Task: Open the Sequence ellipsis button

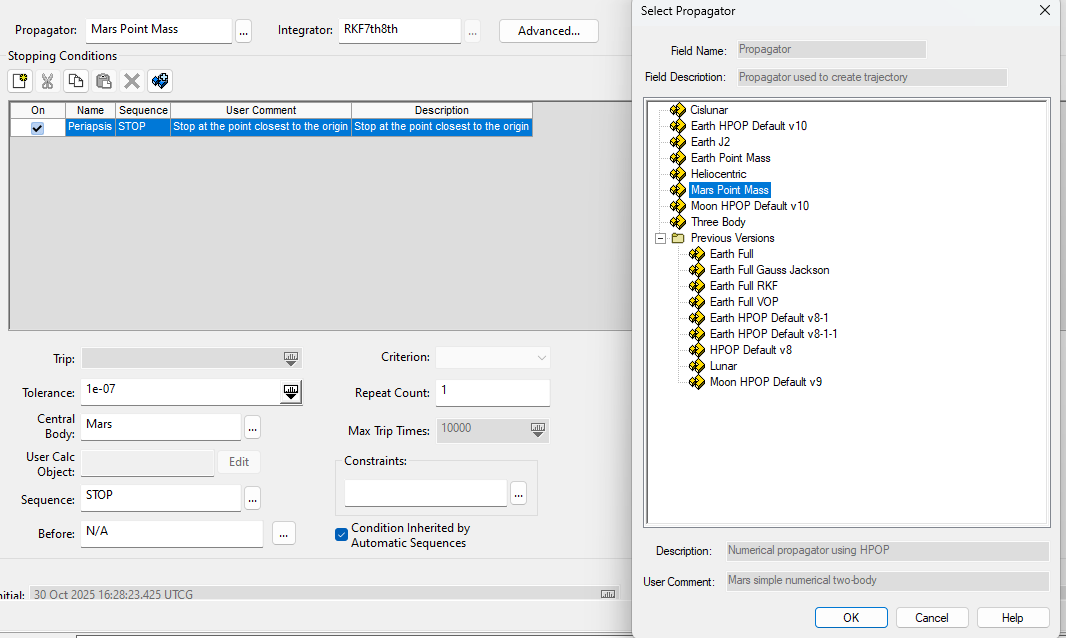Action: point(252,499)
